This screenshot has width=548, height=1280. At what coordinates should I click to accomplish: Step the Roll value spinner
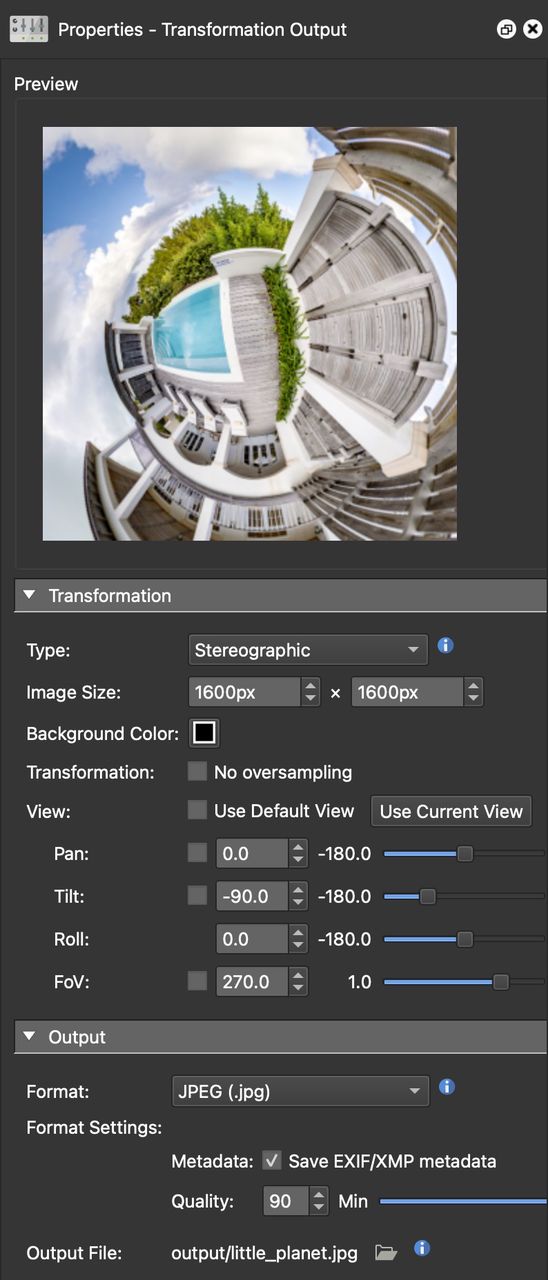coord(298,940)
